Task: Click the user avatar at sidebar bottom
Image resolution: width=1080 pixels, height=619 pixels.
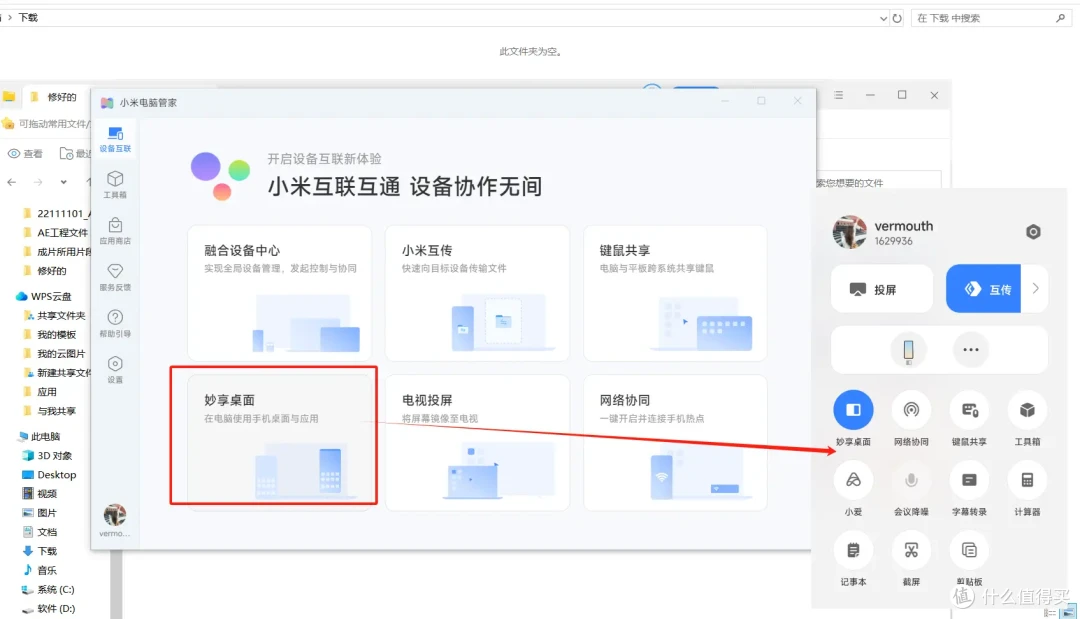Action: [115, 515]
